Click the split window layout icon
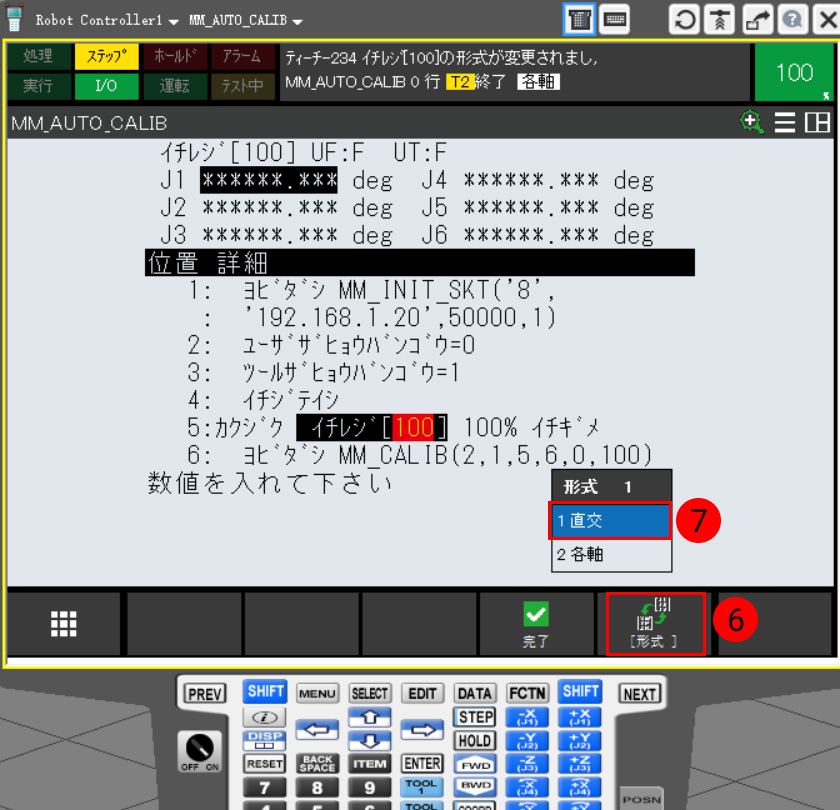This screenshot has height=810, width=840. point(818,123)
